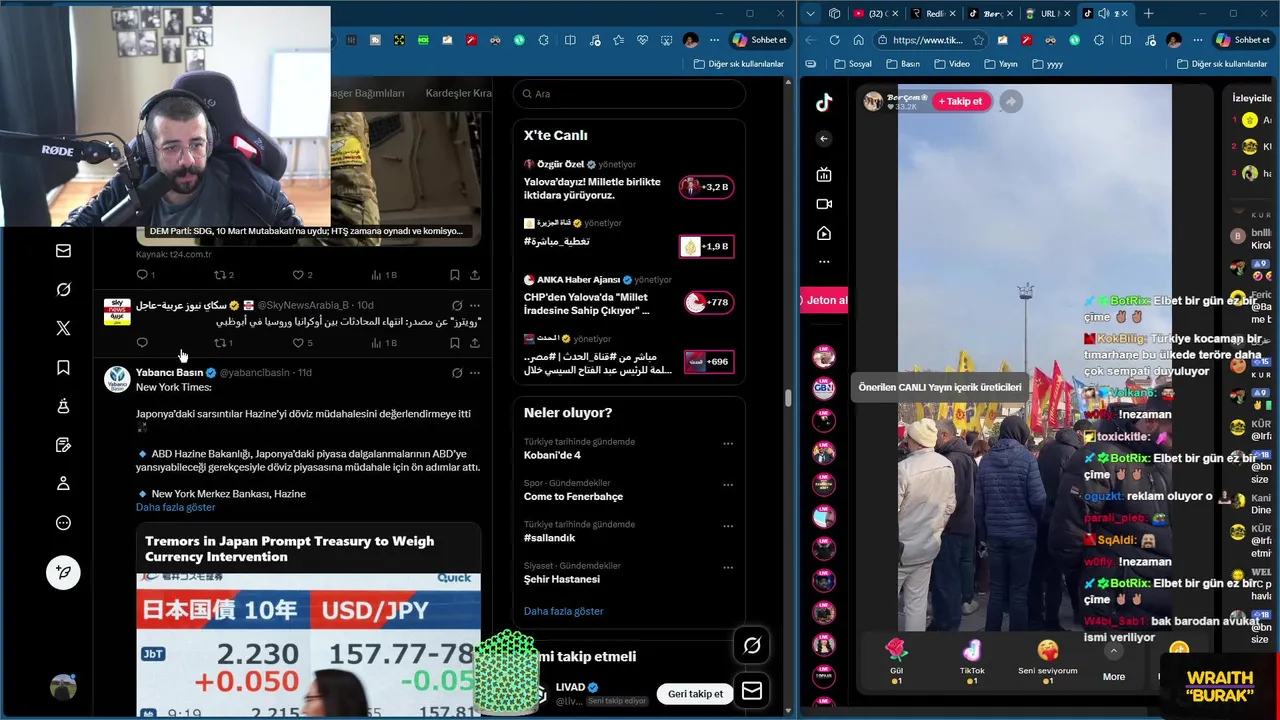Share the TikTok live stream arrow
The height and width of the screenshot is (720, 1280).
coord(1011,101)
